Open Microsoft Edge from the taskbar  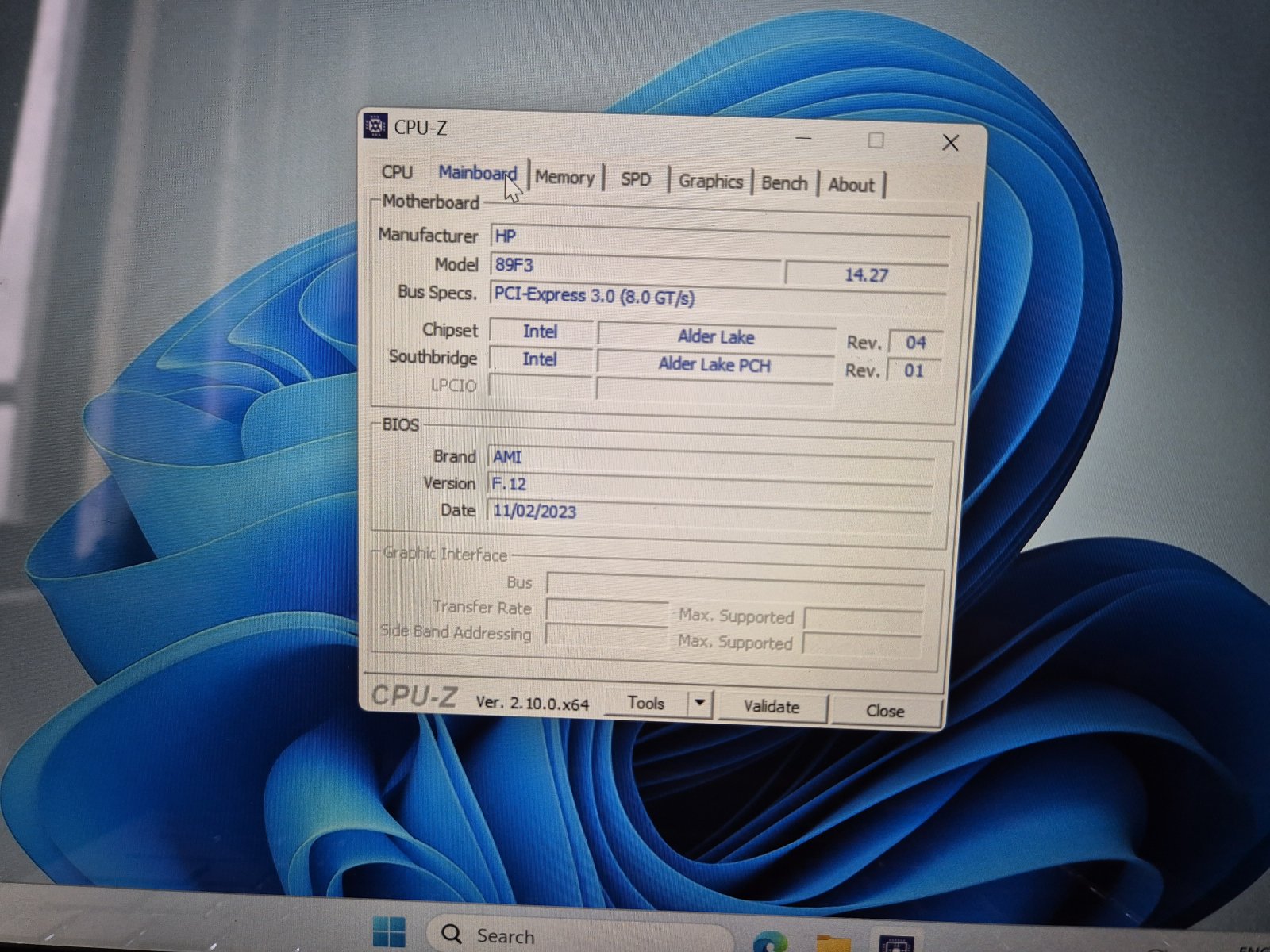(768, 940)
